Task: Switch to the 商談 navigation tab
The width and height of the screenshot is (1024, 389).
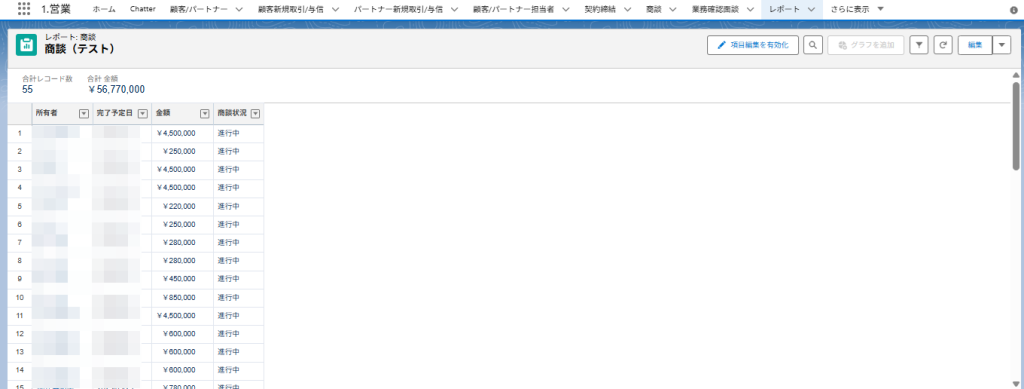Action: (x=653, y=9)
